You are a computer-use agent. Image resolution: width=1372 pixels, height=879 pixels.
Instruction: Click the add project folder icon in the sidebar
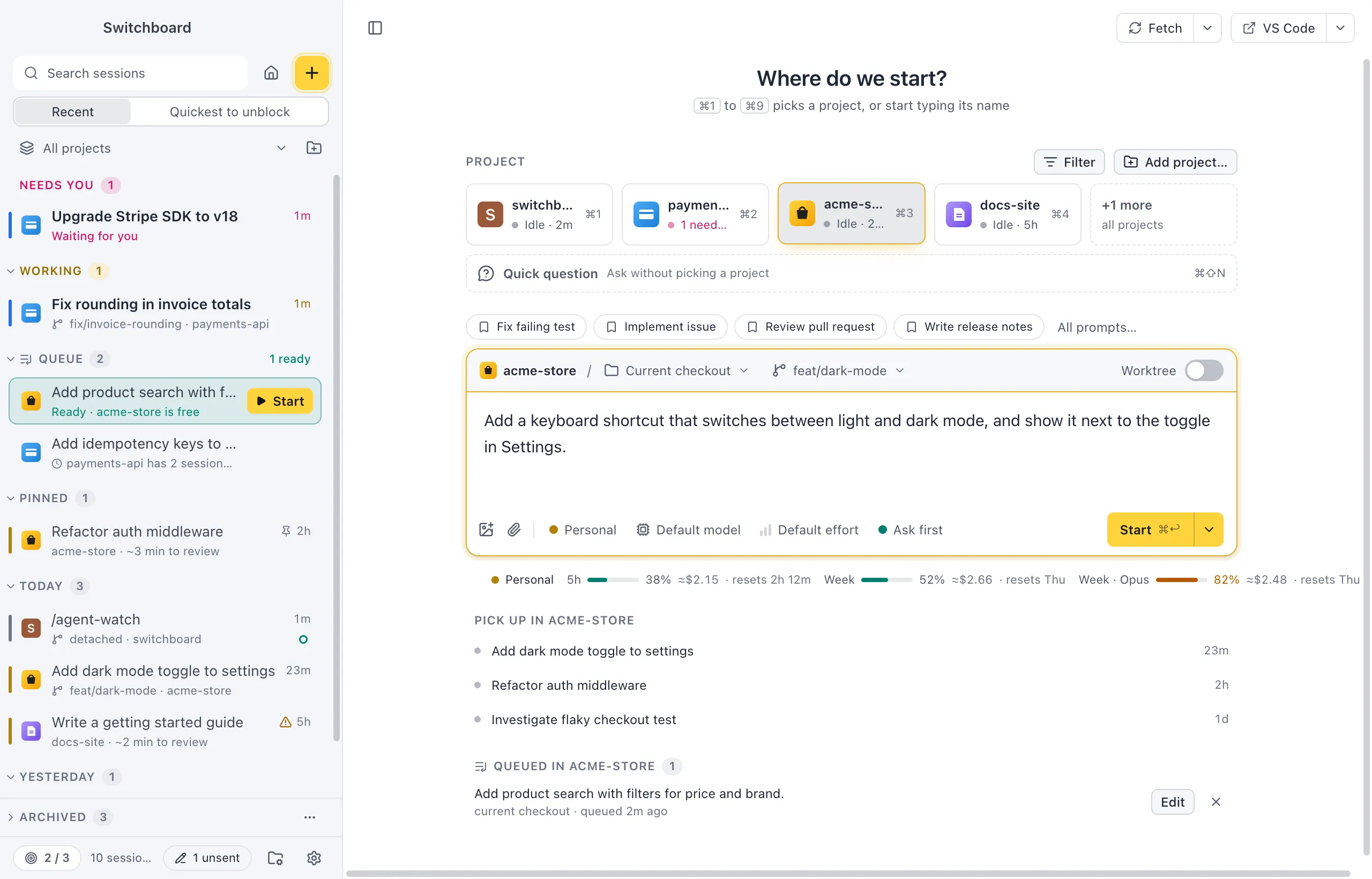[x=314, y=148]
